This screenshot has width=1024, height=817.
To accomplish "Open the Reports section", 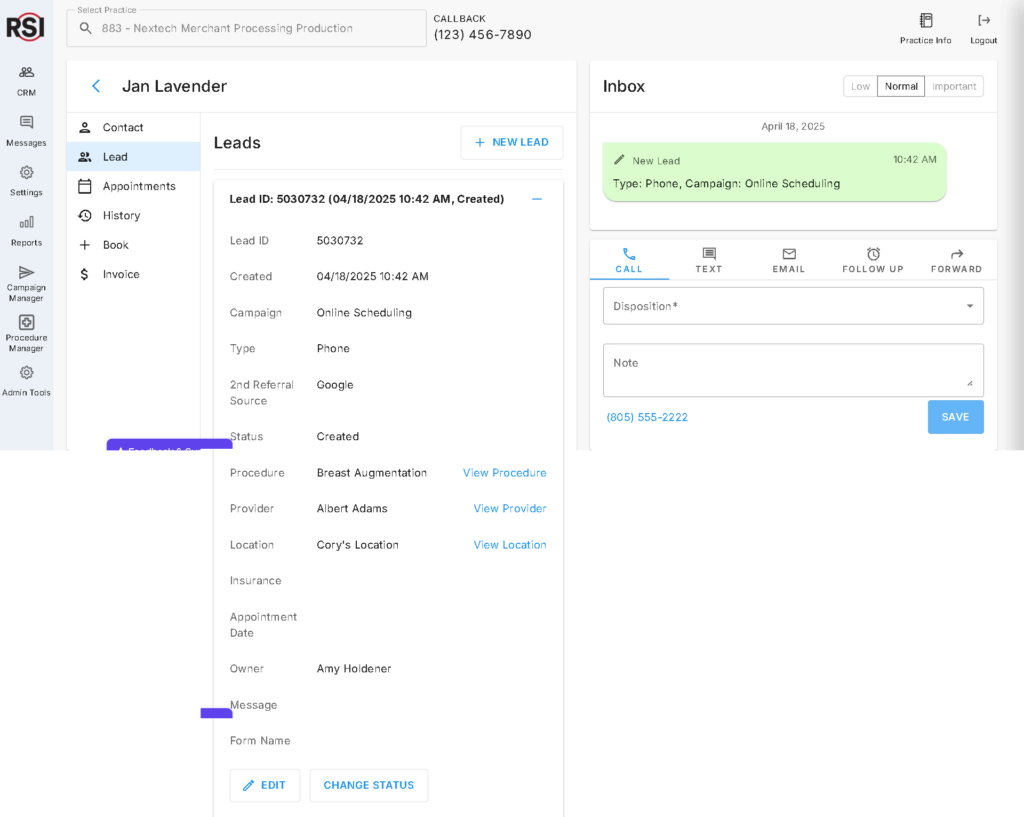I will point(26,231).
